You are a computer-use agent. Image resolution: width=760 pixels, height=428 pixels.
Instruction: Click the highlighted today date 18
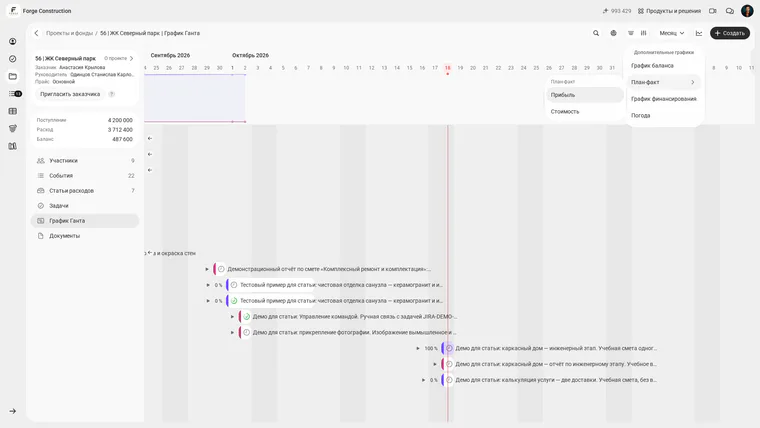coord(447,68)
